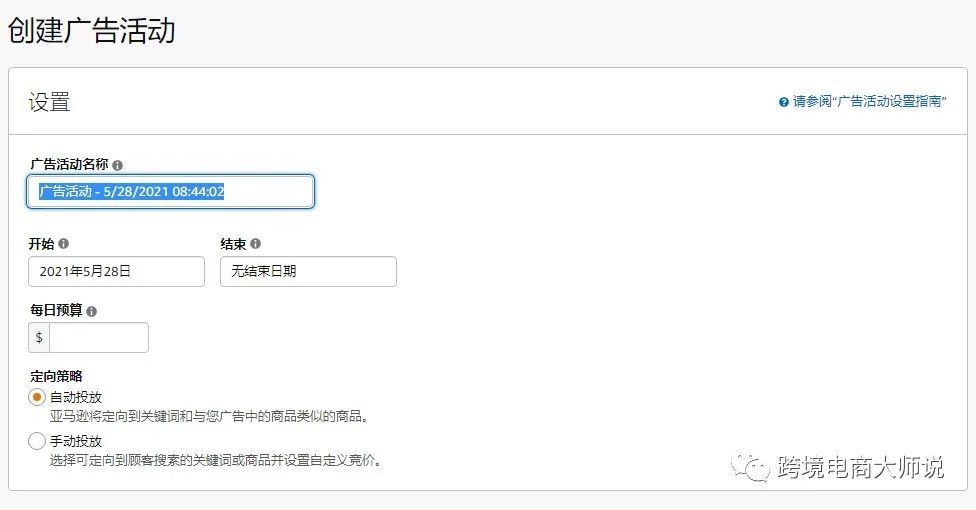The height and width of the screenshot is (510, 976).
Task: Click info icon next to 广告活动名称
Action: 117,165
